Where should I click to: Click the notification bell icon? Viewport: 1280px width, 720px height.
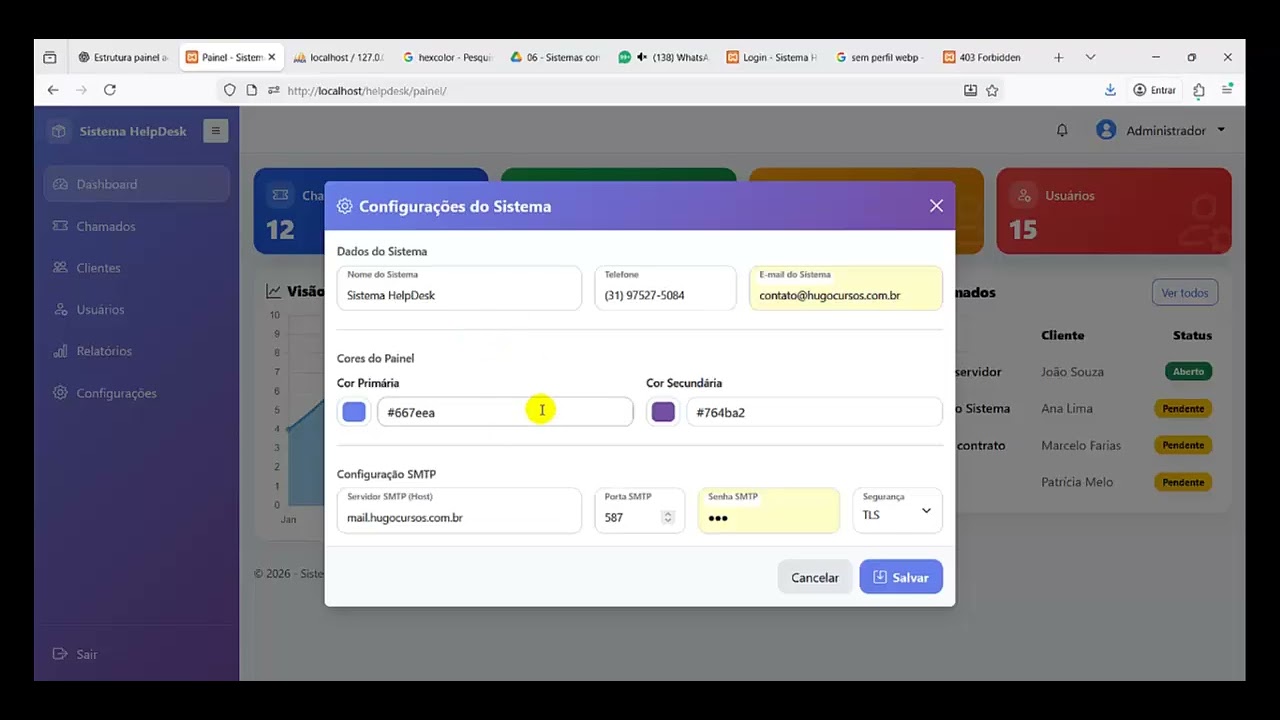[x=1062, y=130]
